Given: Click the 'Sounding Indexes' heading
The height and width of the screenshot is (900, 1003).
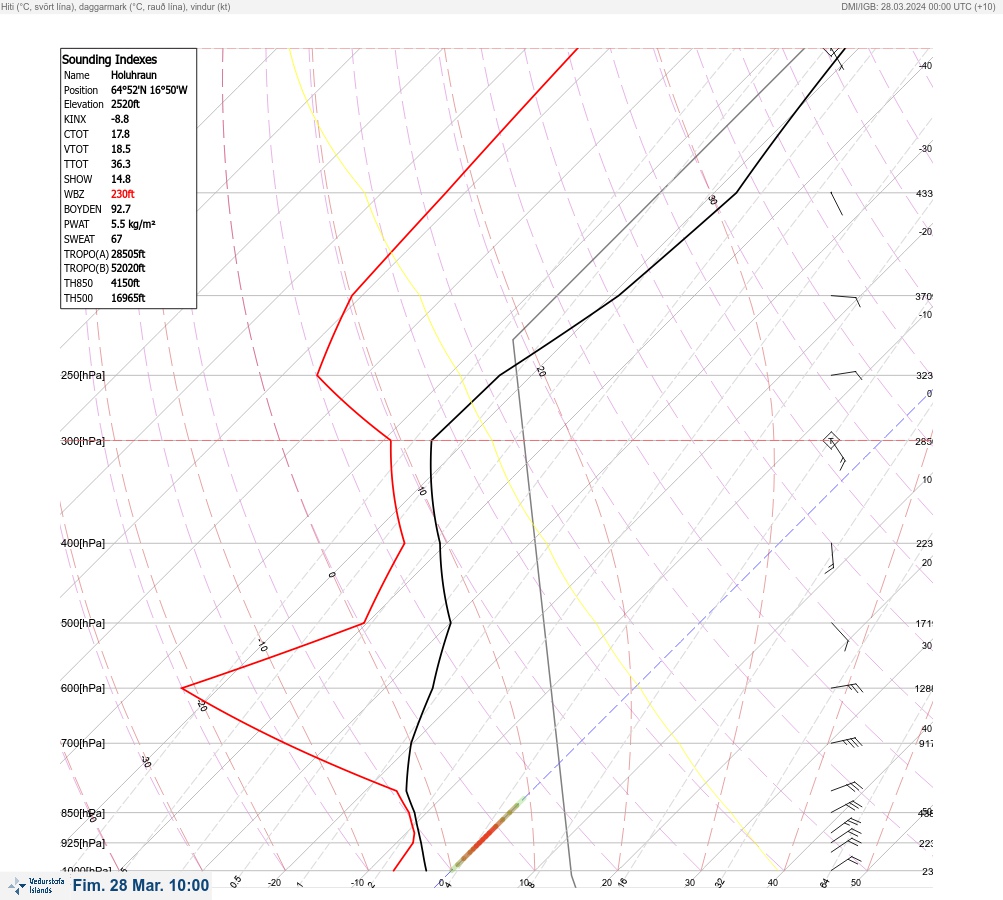Looking at the screenshot, I should (109, 59).
